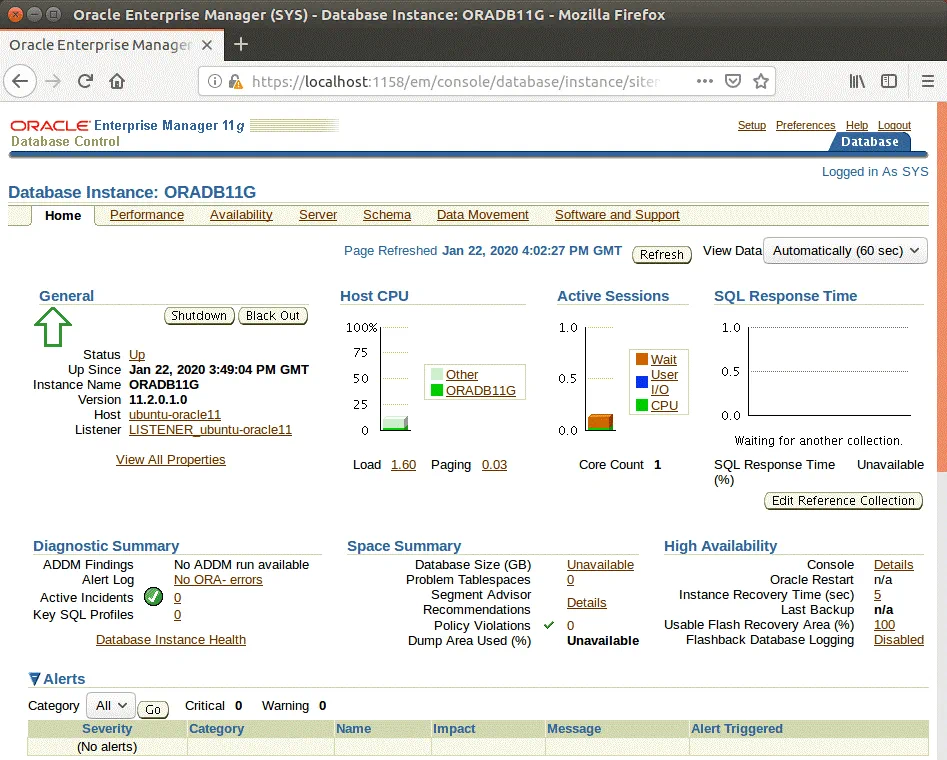
Task: Open the View Data refresh dropdown
Action: point(845,251)
